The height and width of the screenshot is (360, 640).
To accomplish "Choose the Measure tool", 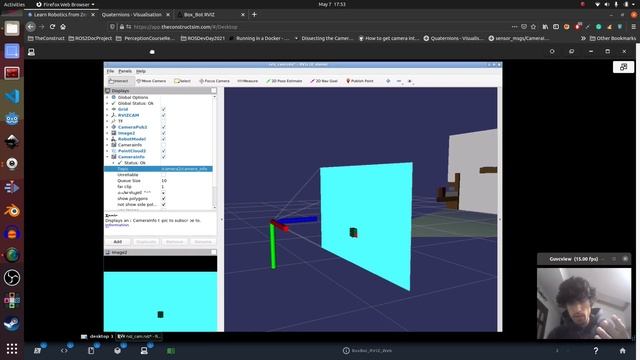I will tap(247, 81).
